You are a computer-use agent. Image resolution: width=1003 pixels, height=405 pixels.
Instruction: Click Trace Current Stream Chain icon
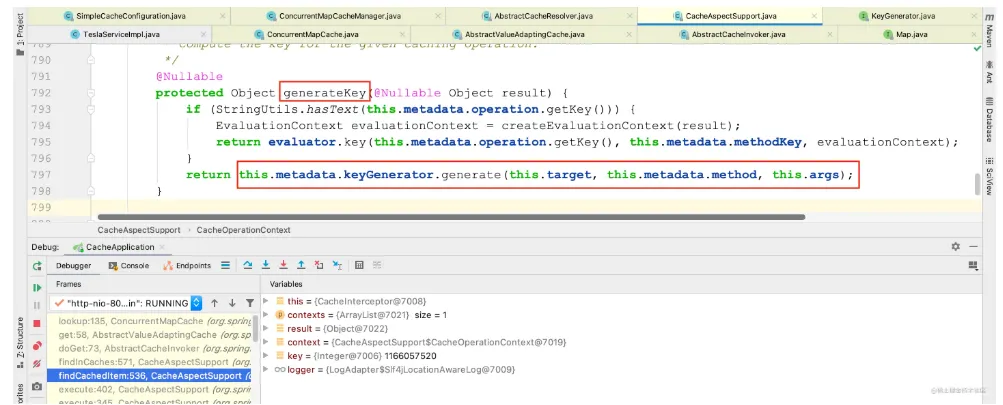377,265
